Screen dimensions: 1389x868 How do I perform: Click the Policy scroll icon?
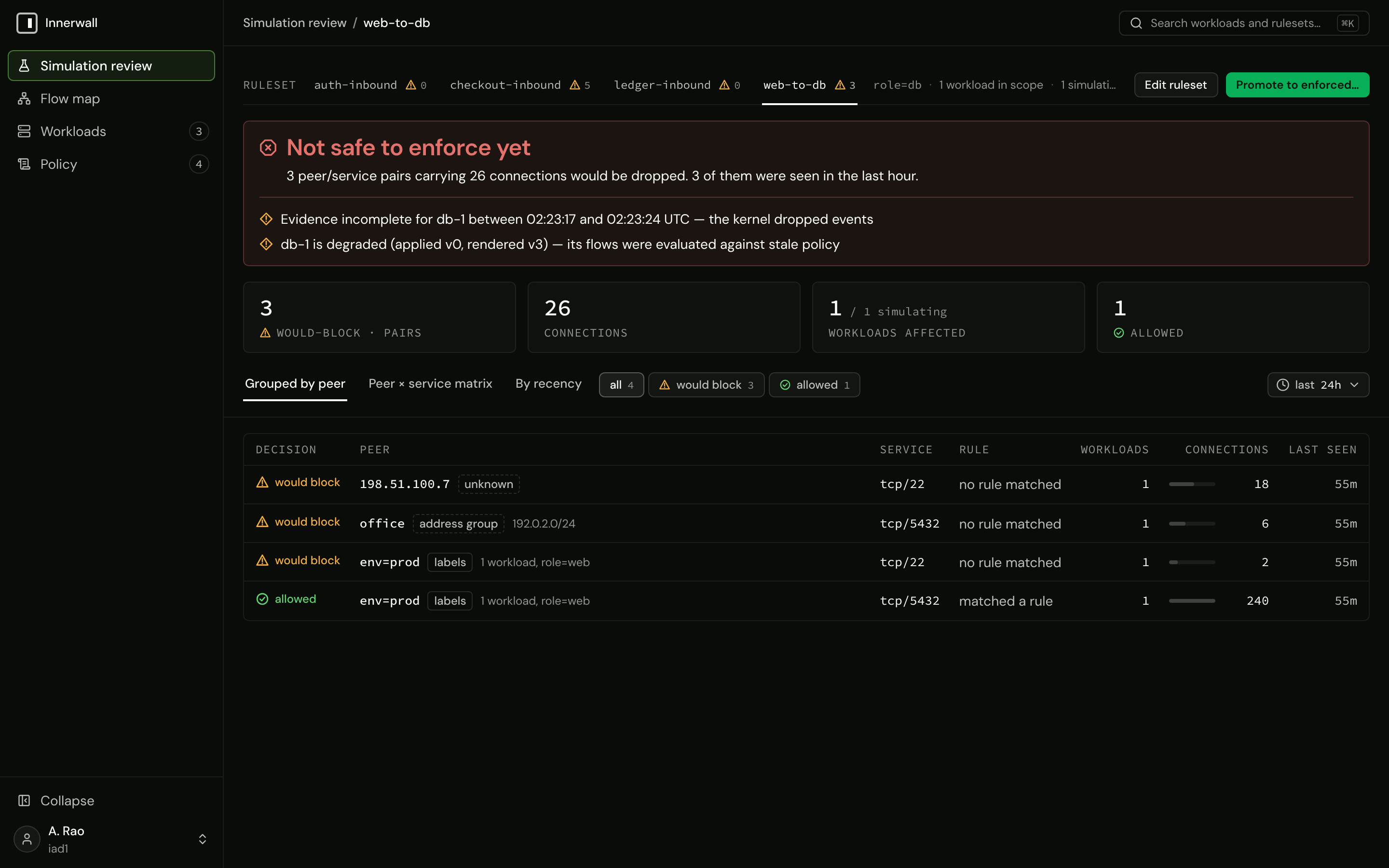(24, 164)
